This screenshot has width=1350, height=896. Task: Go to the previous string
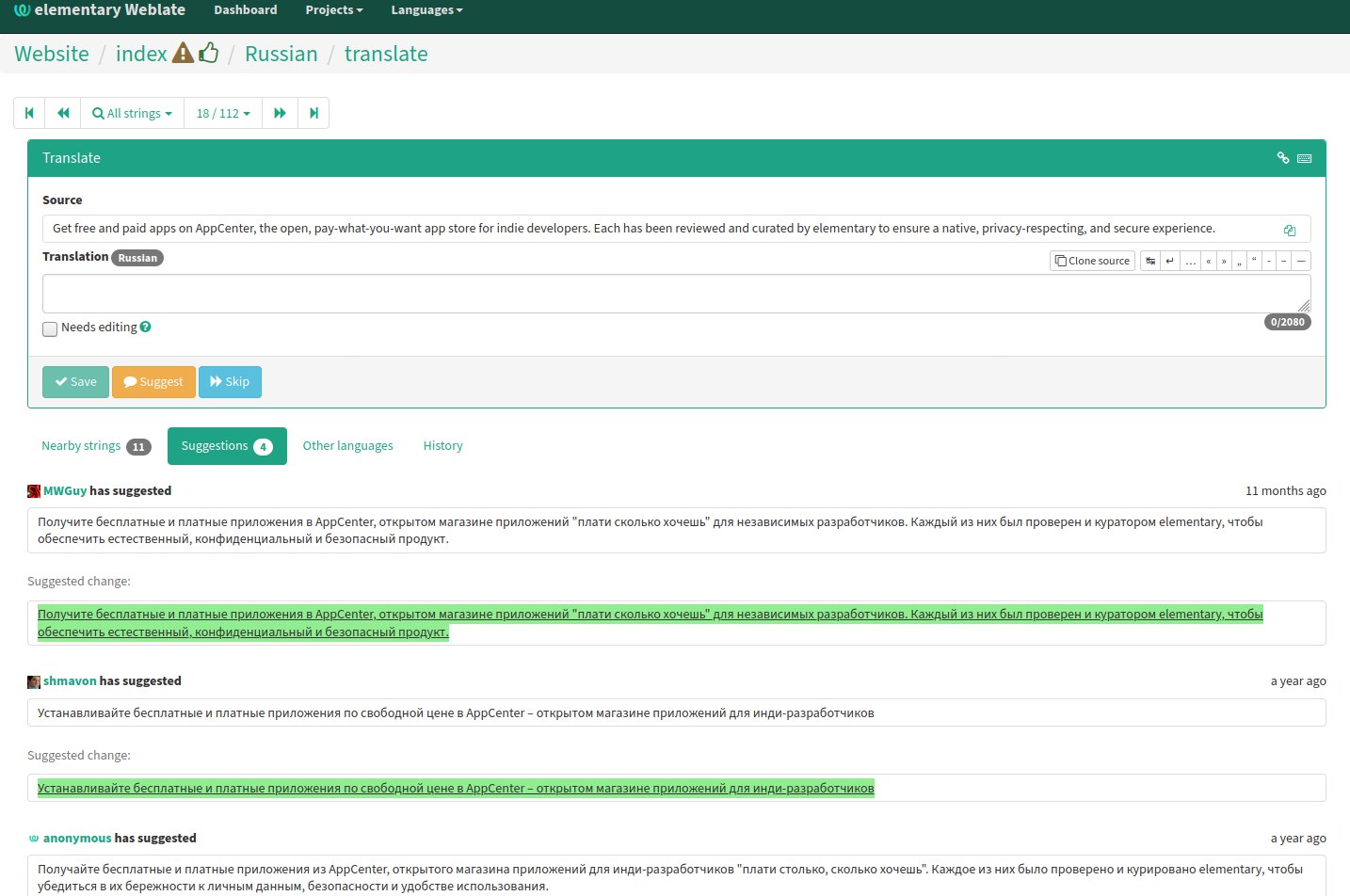click(x=63, y=113)
